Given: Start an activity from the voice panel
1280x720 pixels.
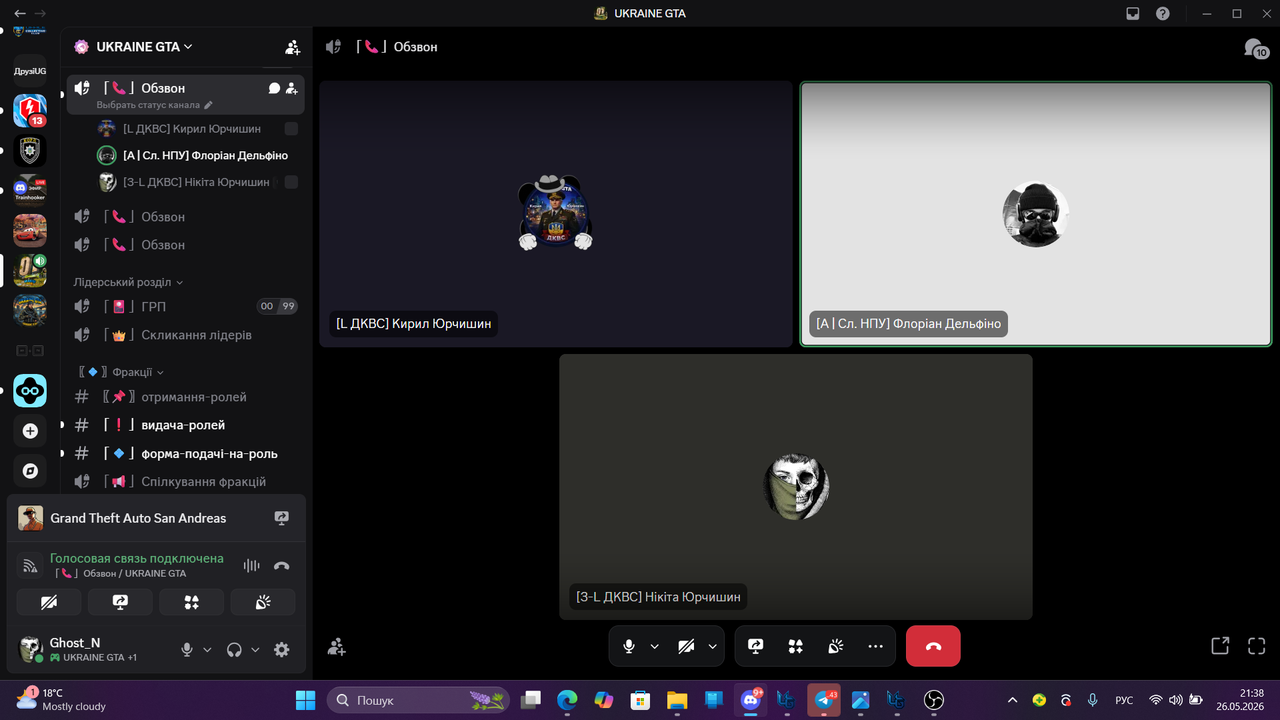Looking at the screenshot, I should [192, 602].
